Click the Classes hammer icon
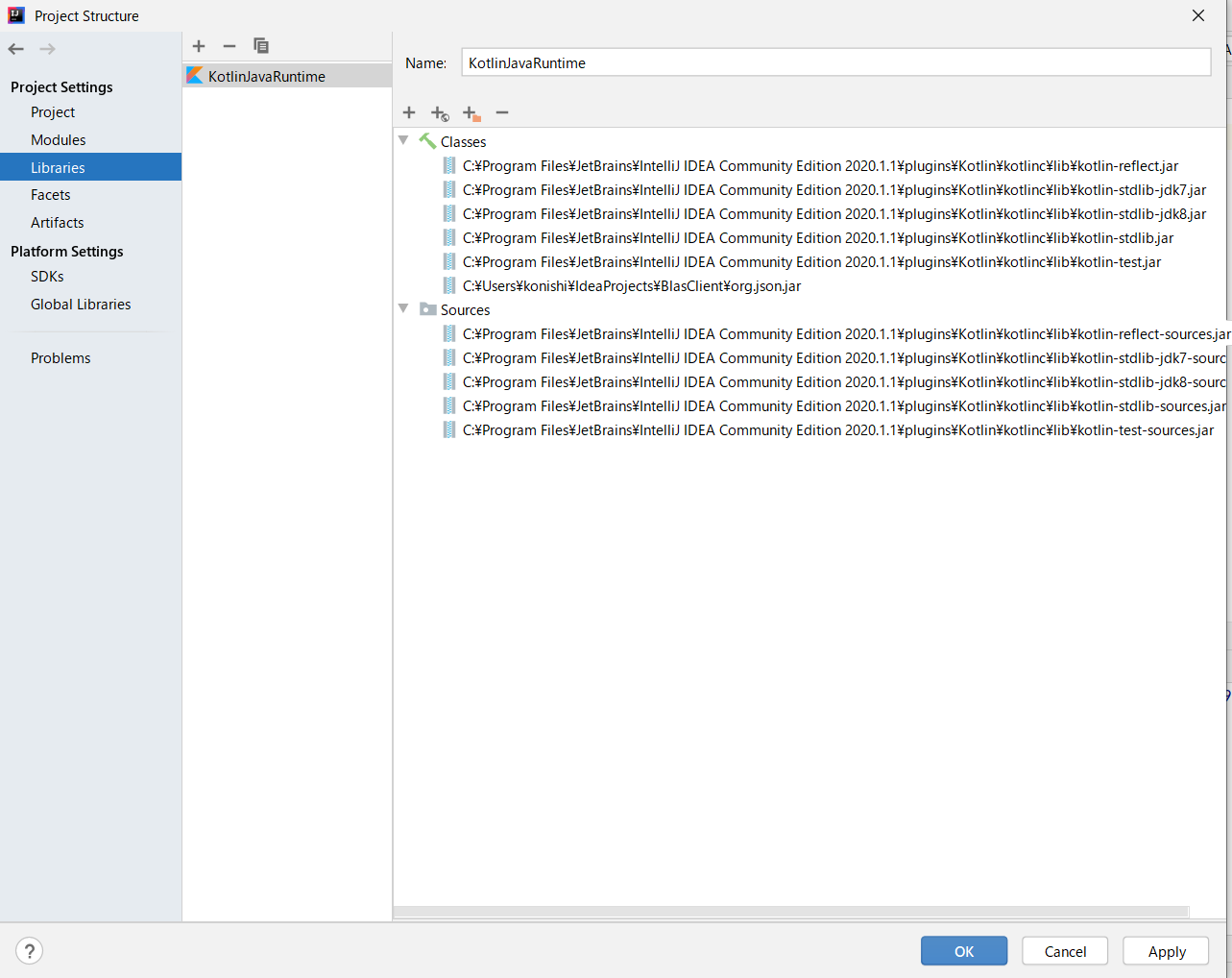The image size is (1232, 978). coord(428,141)
